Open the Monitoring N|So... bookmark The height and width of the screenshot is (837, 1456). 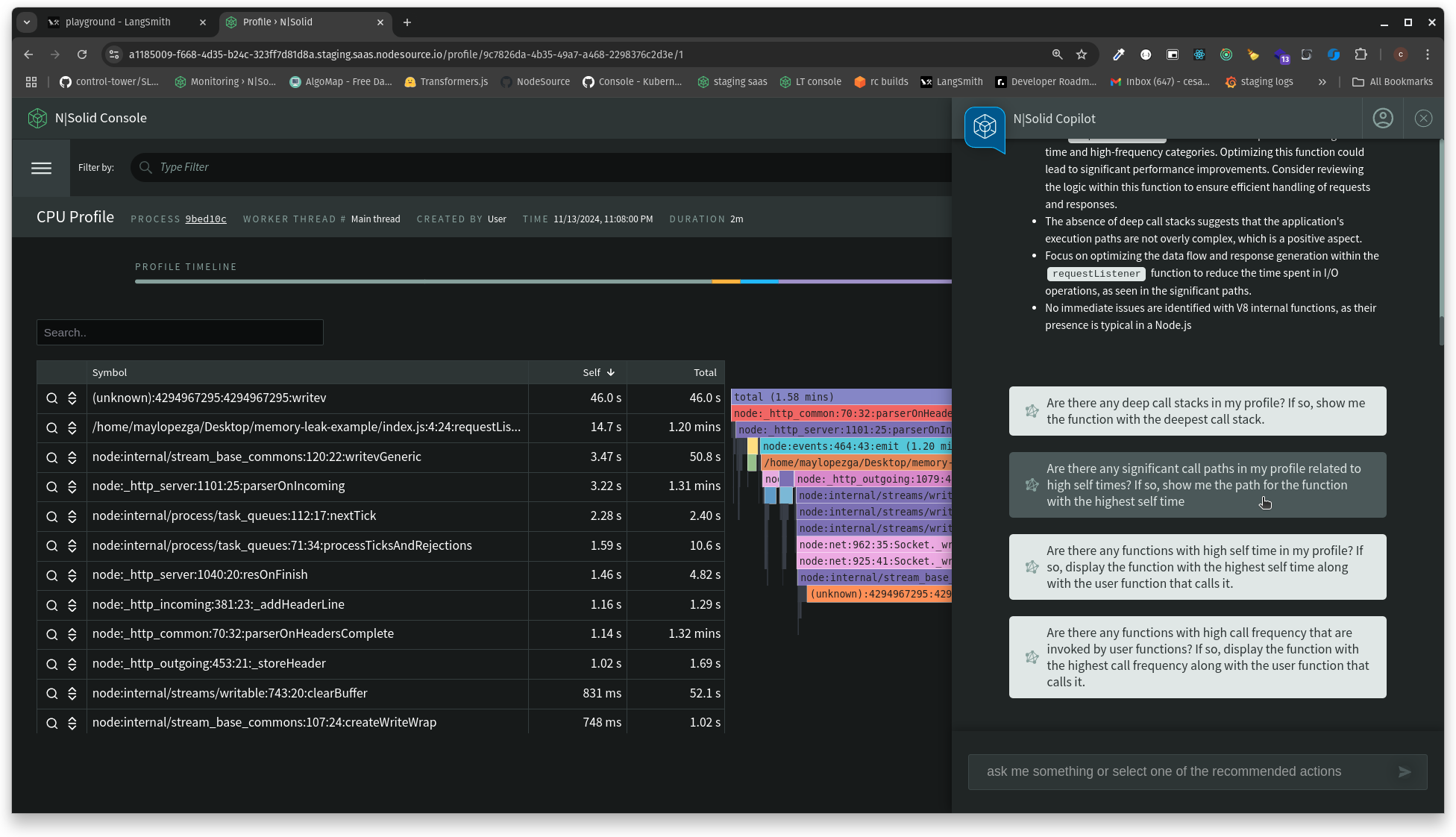click(x=225, y=82)
